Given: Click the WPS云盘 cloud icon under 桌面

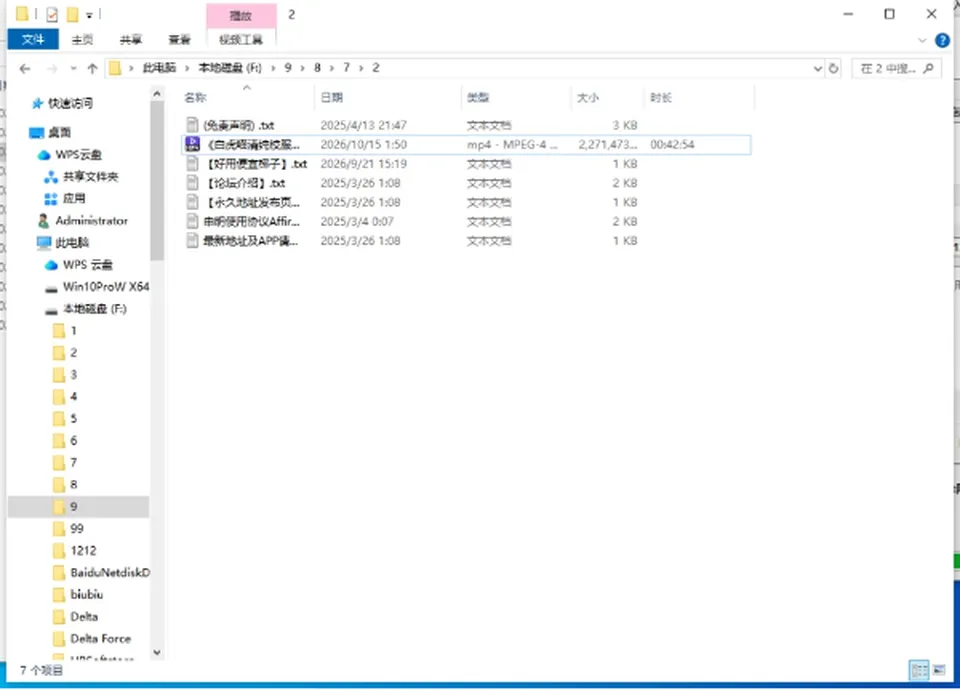Looking at the screenshot, I should coord(43,155).
